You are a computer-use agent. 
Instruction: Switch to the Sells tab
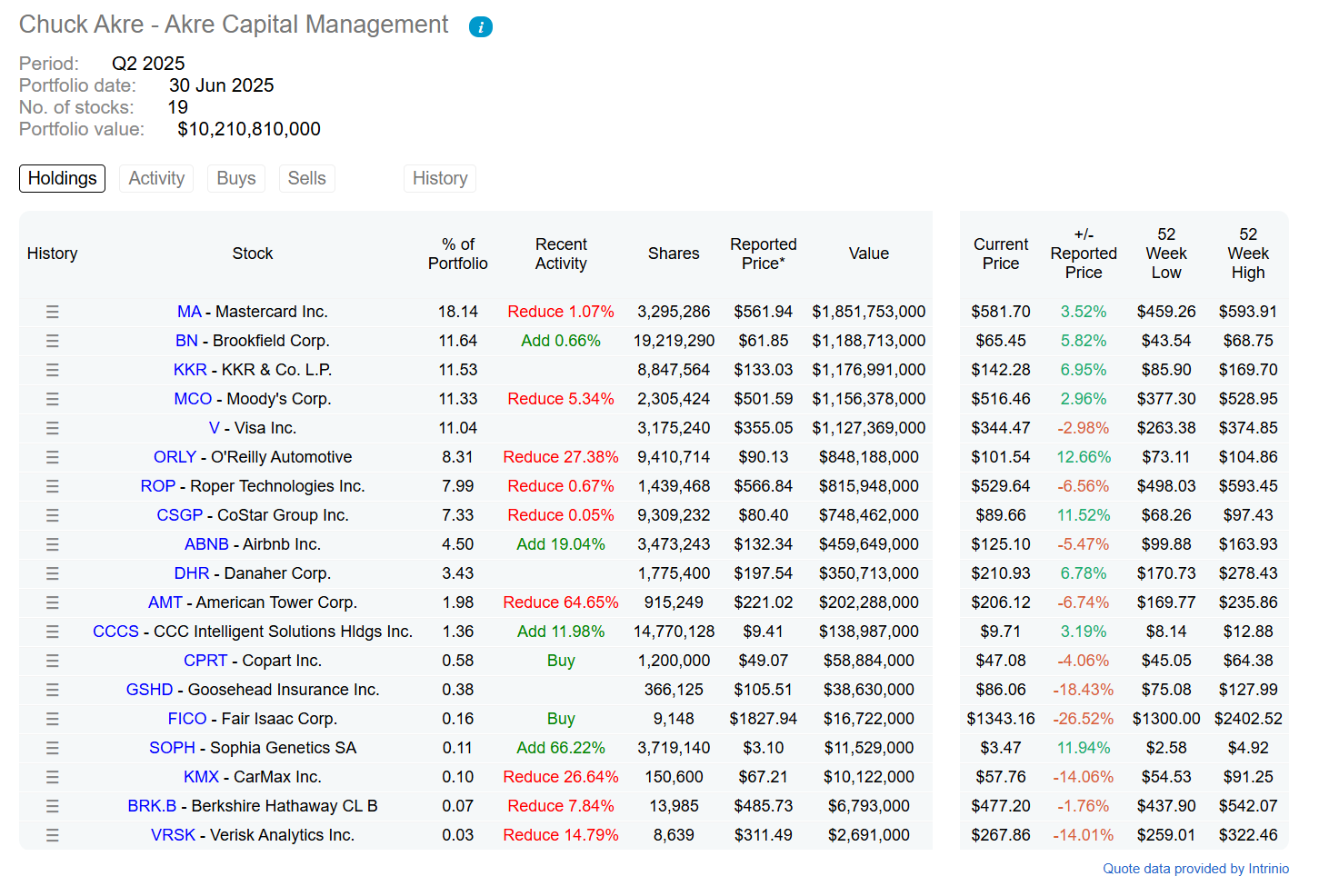click(307, 178)
